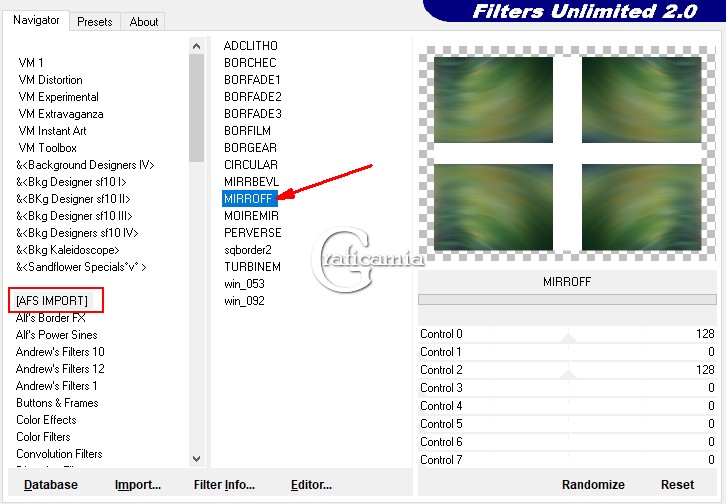Click the Reset button
This screenshot has height=504, width=726.
coord(677,485)
